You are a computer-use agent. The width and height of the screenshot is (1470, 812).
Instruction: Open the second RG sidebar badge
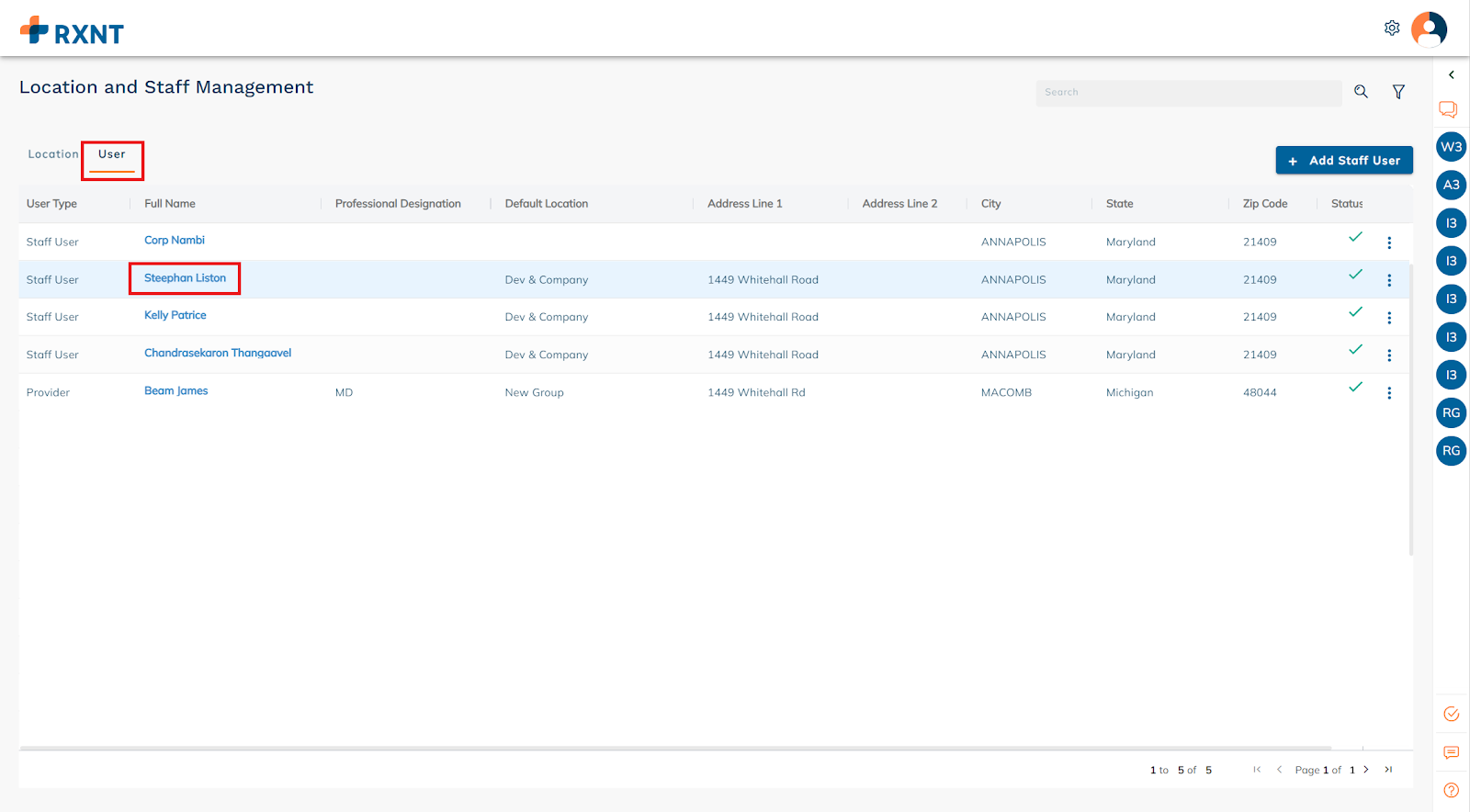tap(1452, 450)
